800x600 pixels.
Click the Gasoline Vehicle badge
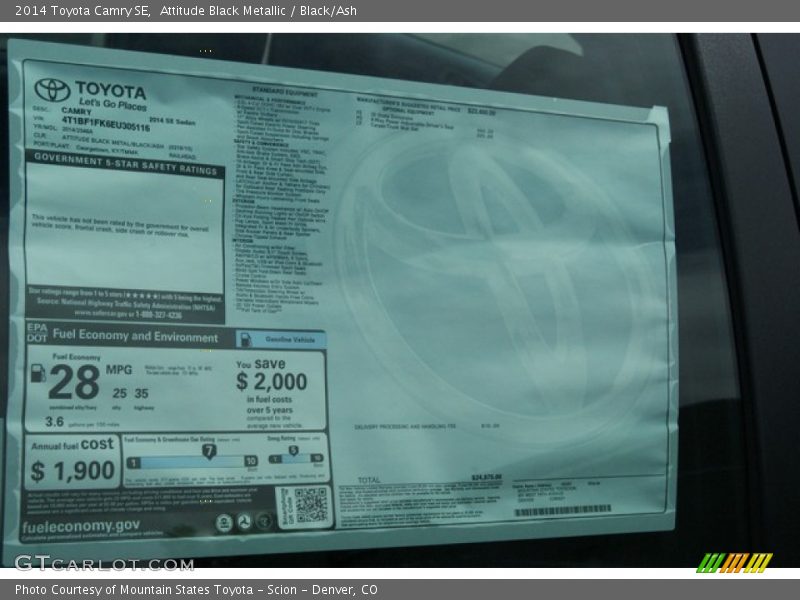pyautogui.click(x=281, y=339)
